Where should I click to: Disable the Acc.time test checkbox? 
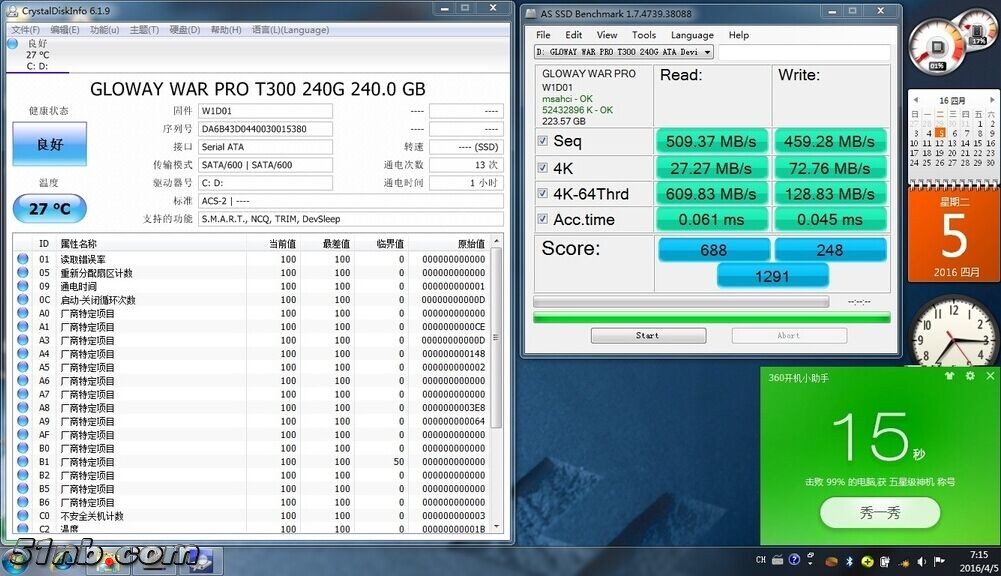tap(543, 220)
